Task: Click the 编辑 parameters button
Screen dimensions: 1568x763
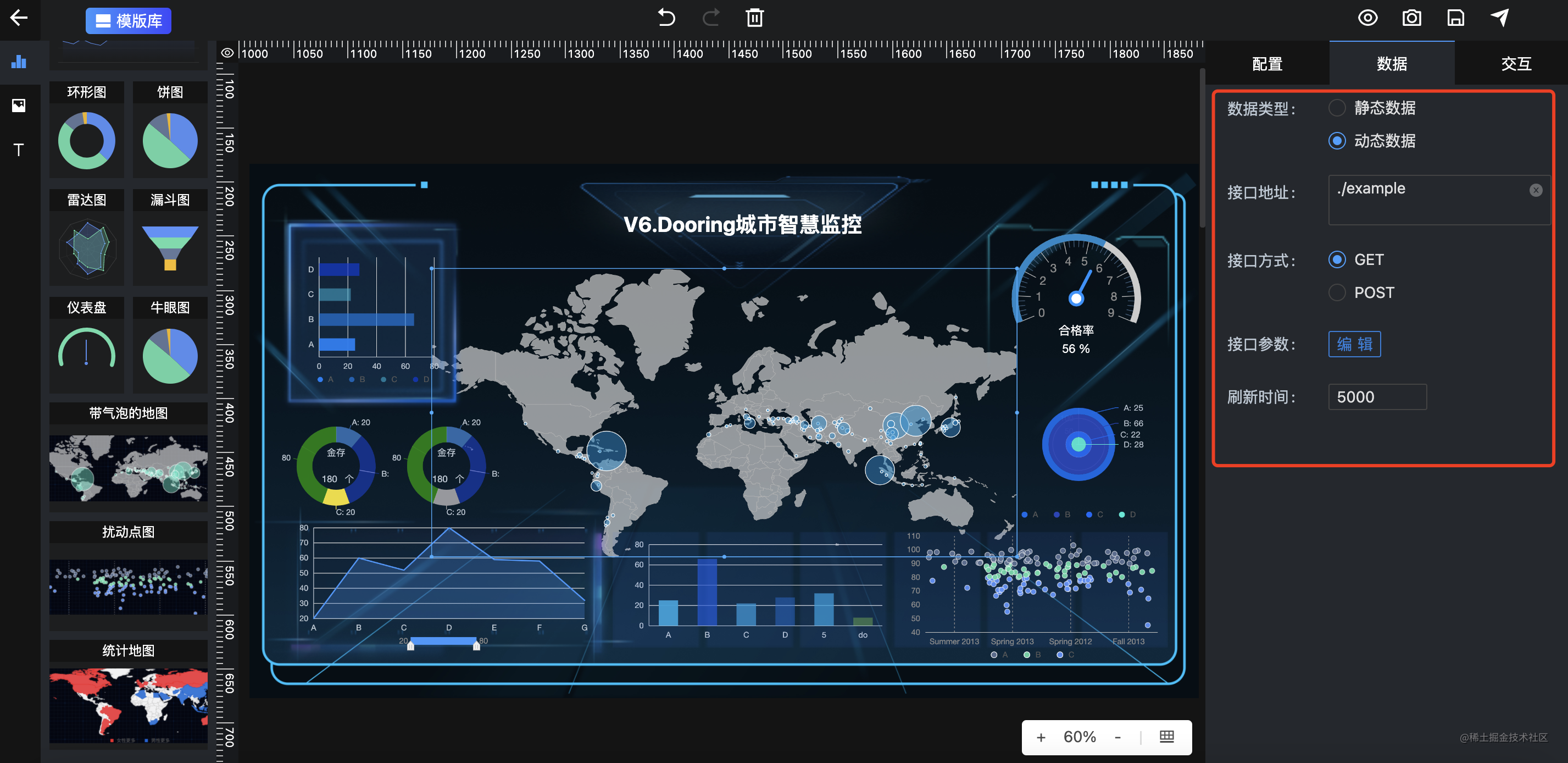Action: point(1354,344)
